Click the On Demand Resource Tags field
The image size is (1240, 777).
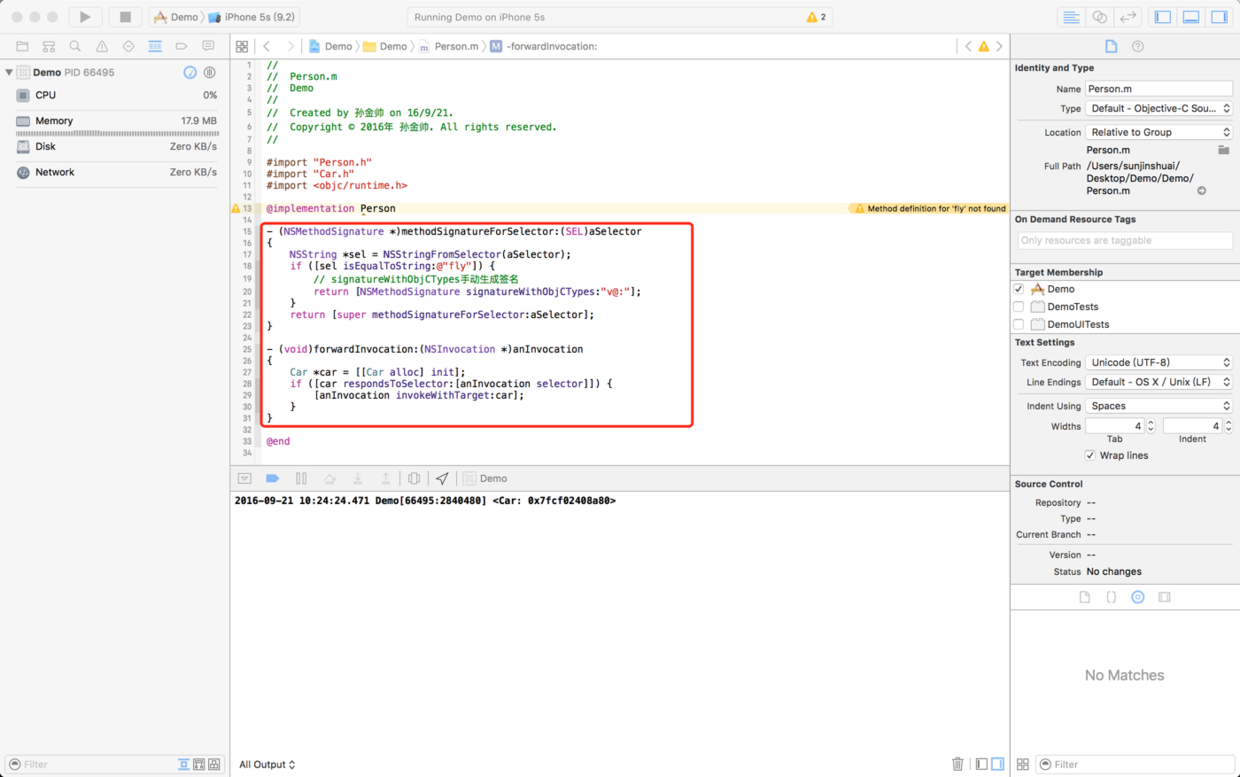click(1125, 240)
